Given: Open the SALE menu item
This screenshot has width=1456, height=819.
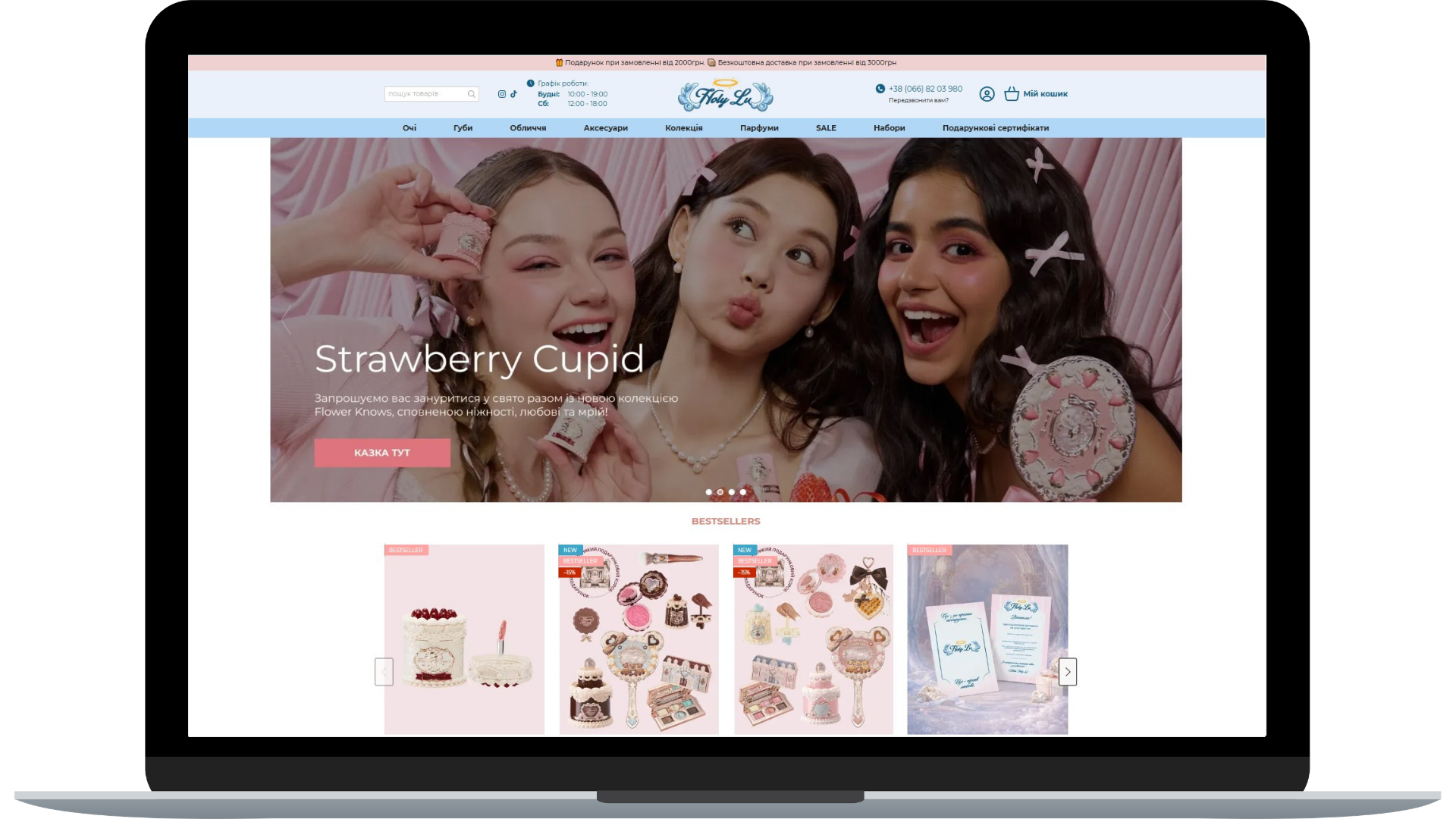Looking at the screenshot, I should click(826, 128).
